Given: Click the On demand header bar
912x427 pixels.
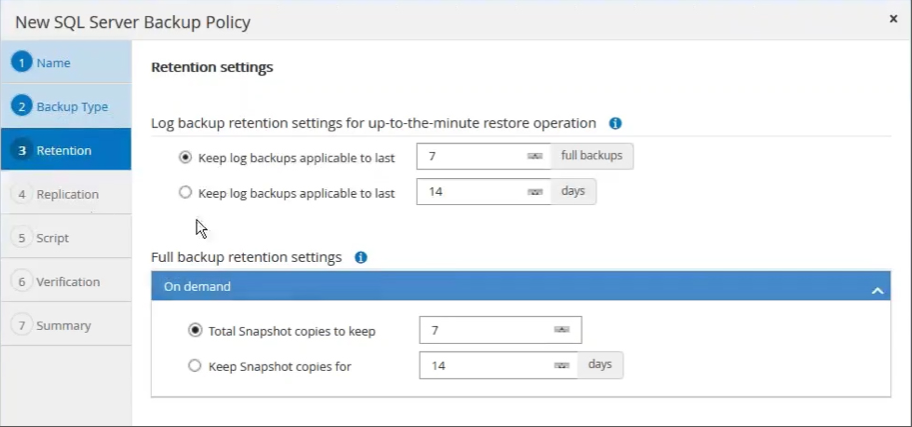Looking at the screenshot, I should pyautogui.click(x=500, y=287).
